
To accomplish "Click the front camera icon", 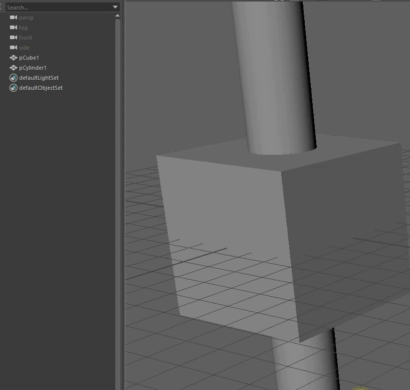I will tap(13, 37).
